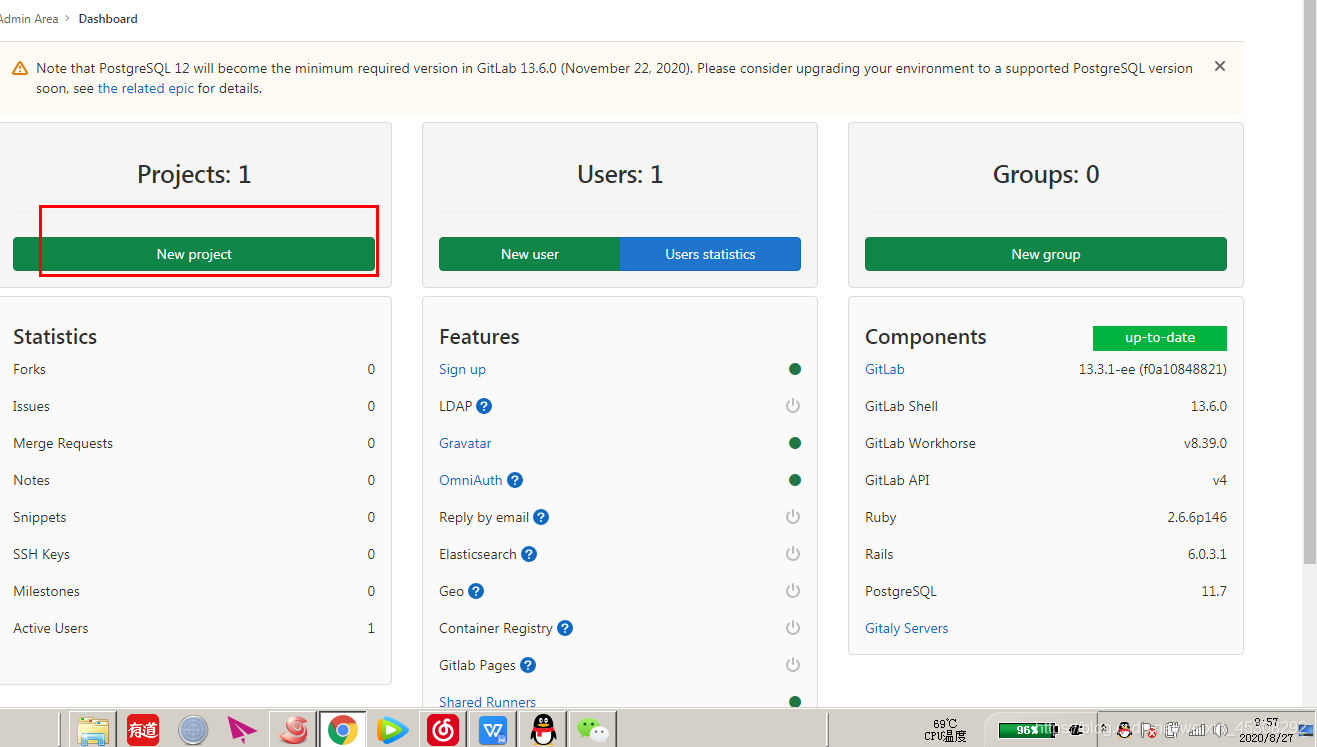
Task: Open the OmniAuth feature link
Action: (x=471, y=480)
